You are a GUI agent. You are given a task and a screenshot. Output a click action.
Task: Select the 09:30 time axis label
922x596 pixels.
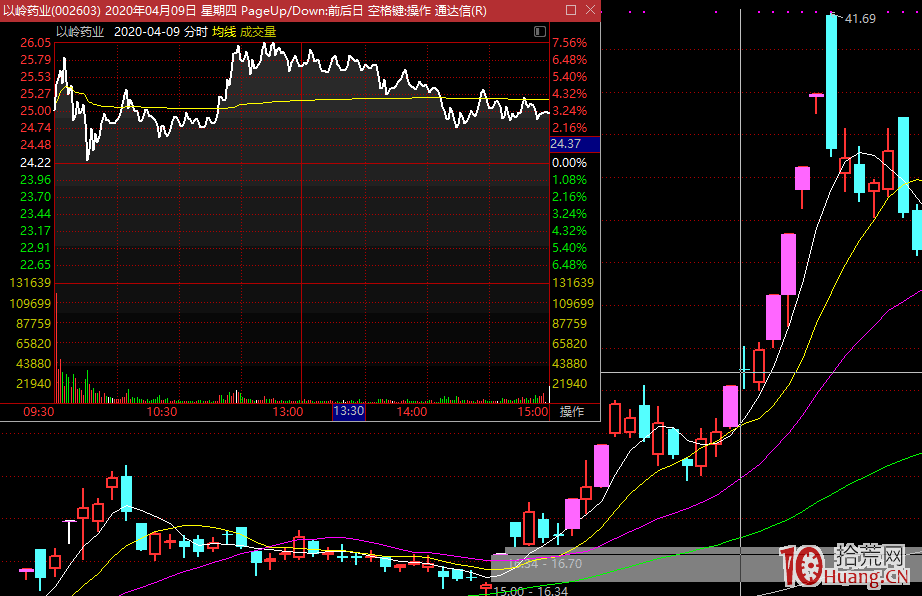[x=38, y=412]
